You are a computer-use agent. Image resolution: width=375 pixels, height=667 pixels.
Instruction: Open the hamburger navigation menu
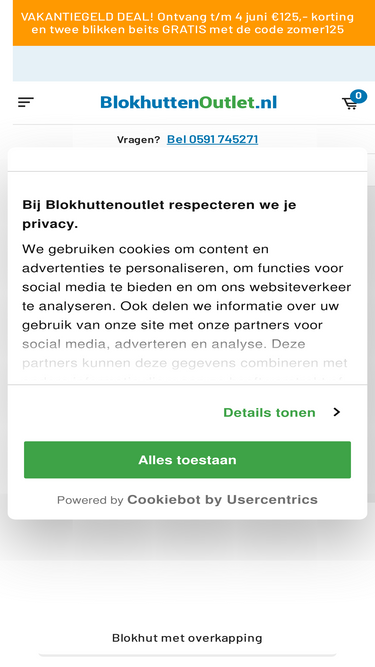pyautogui.click(x=26, y=102)
